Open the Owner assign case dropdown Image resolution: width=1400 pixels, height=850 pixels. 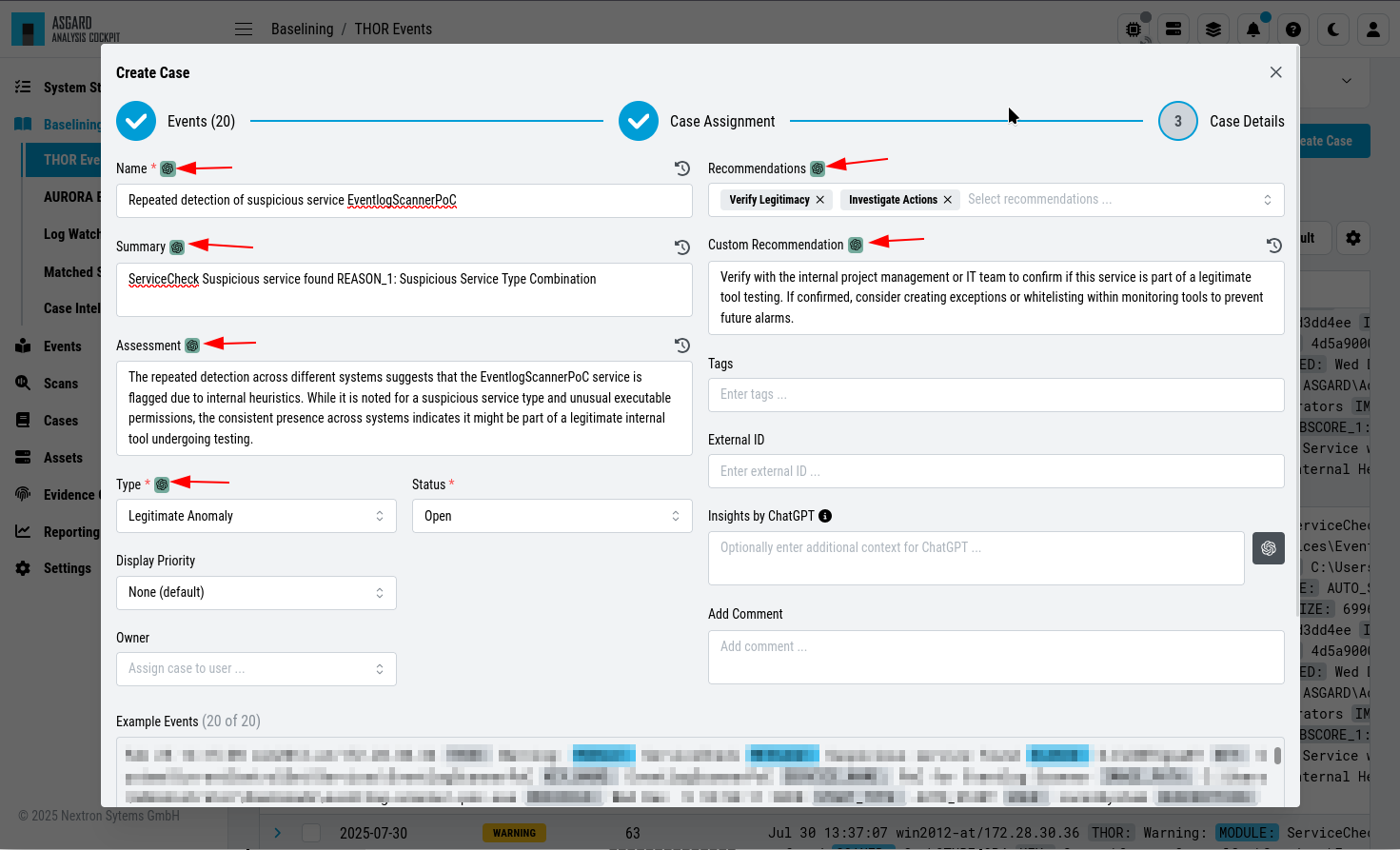[x=256, y=669]
